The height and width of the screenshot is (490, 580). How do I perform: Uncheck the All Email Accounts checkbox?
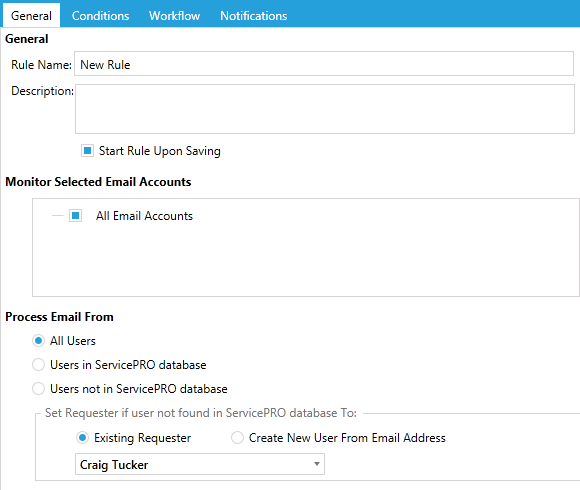75,216
